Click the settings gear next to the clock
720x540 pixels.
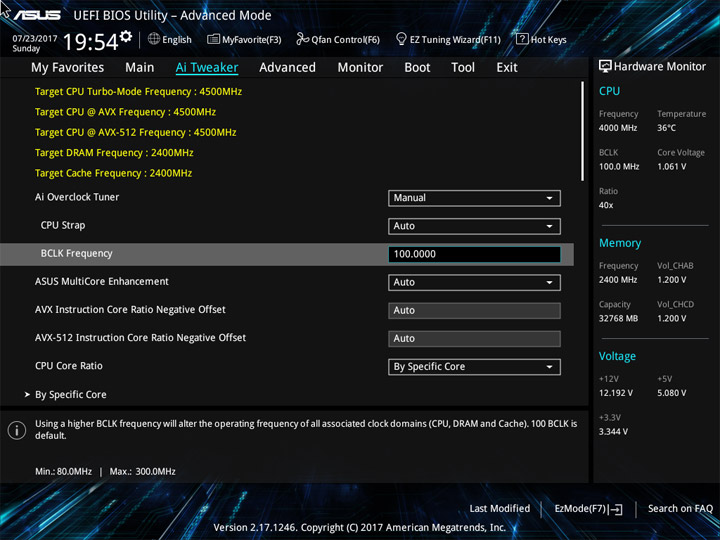pyautogui.click(x=125, y=36)
